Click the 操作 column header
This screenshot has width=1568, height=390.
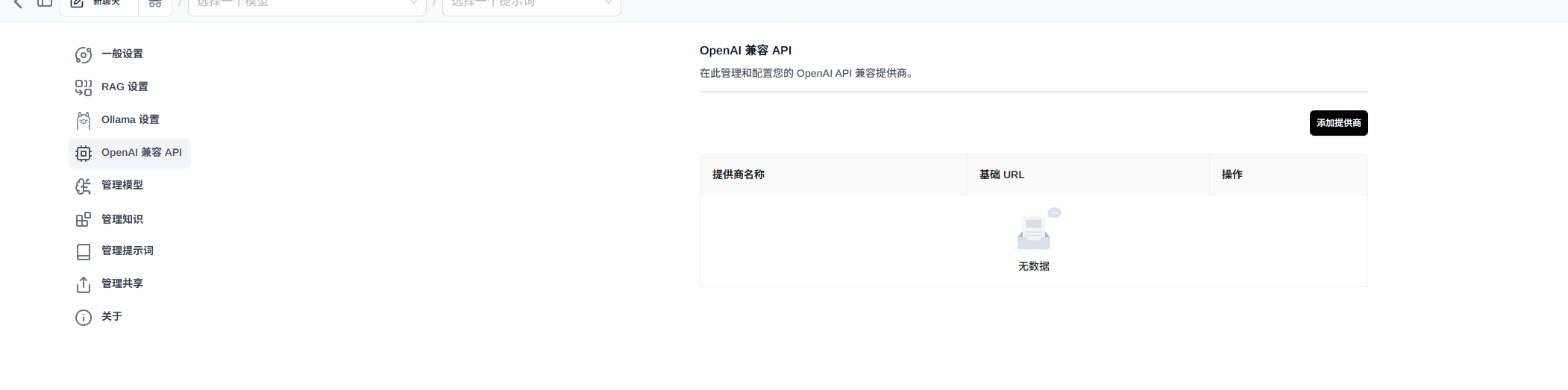1288,174
